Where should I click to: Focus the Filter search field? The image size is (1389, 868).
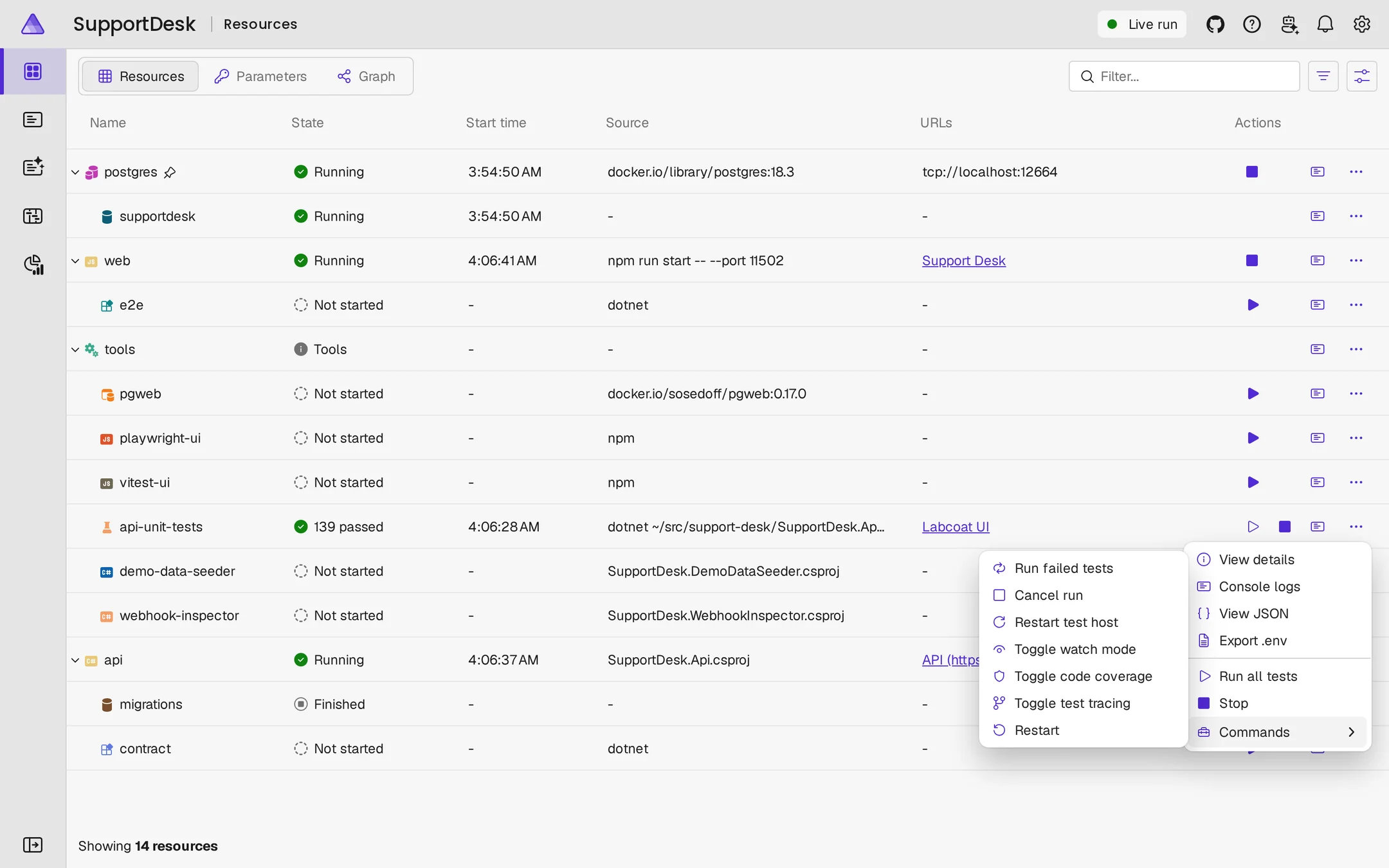1184,77
